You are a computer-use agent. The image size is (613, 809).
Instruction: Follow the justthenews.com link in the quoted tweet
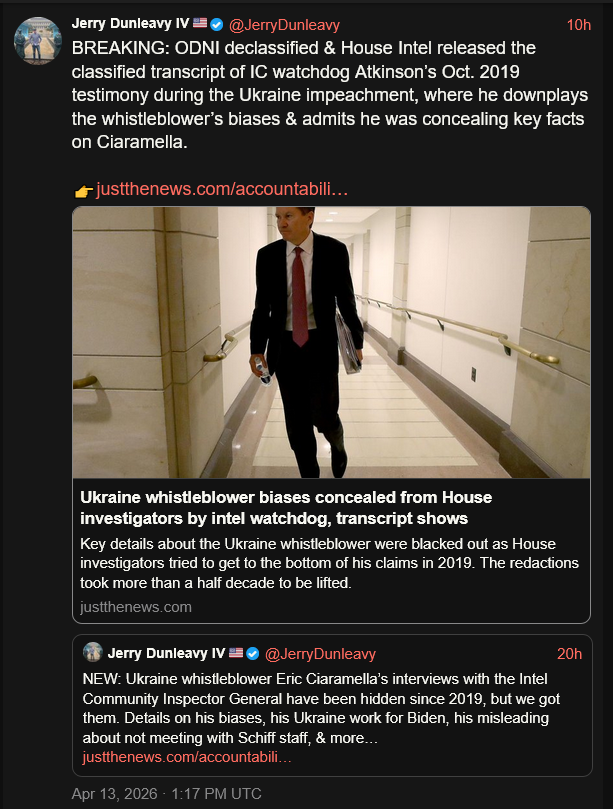pyautogui.click(x=187, y=757)
